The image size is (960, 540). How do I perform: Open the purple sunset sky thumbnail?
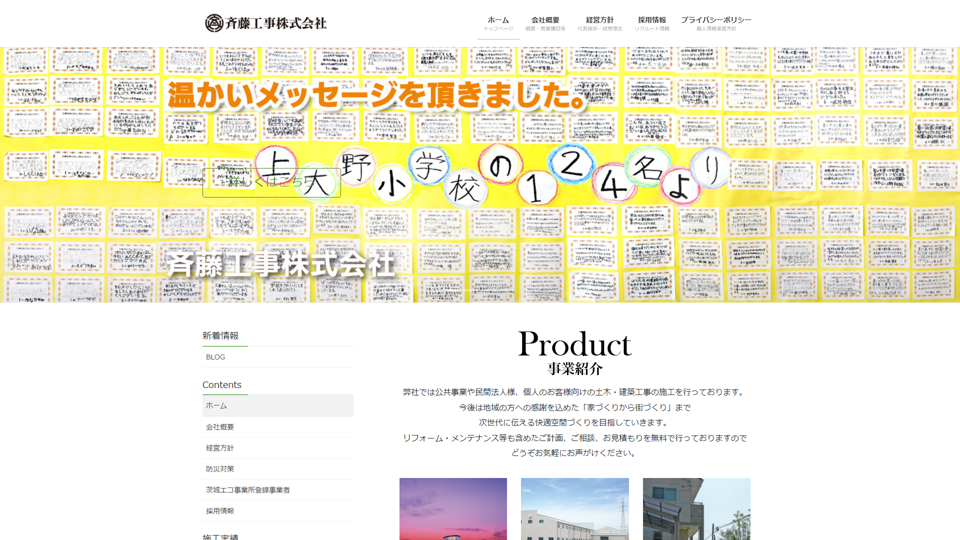point(453,509)
